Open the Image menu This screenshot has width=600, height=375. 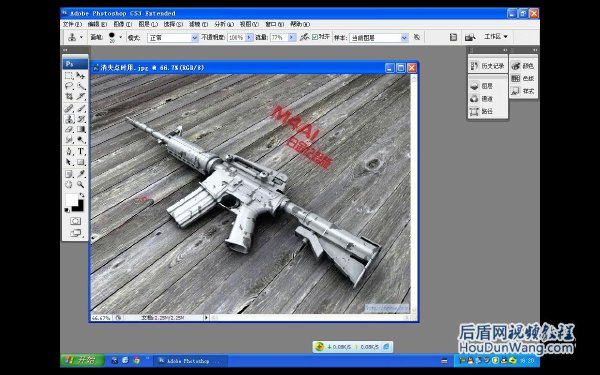122,24
